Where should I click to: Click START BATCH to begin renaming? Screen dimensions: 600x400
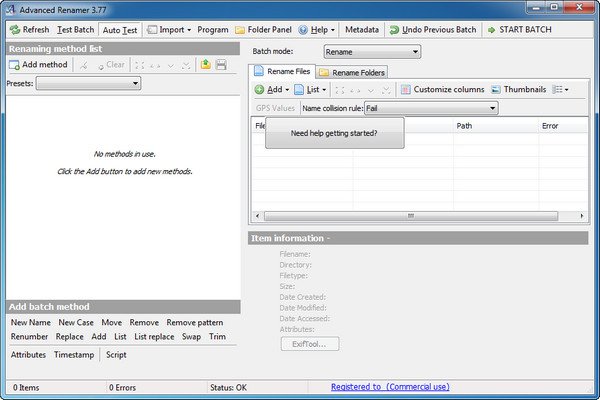[x=520, y=30]
